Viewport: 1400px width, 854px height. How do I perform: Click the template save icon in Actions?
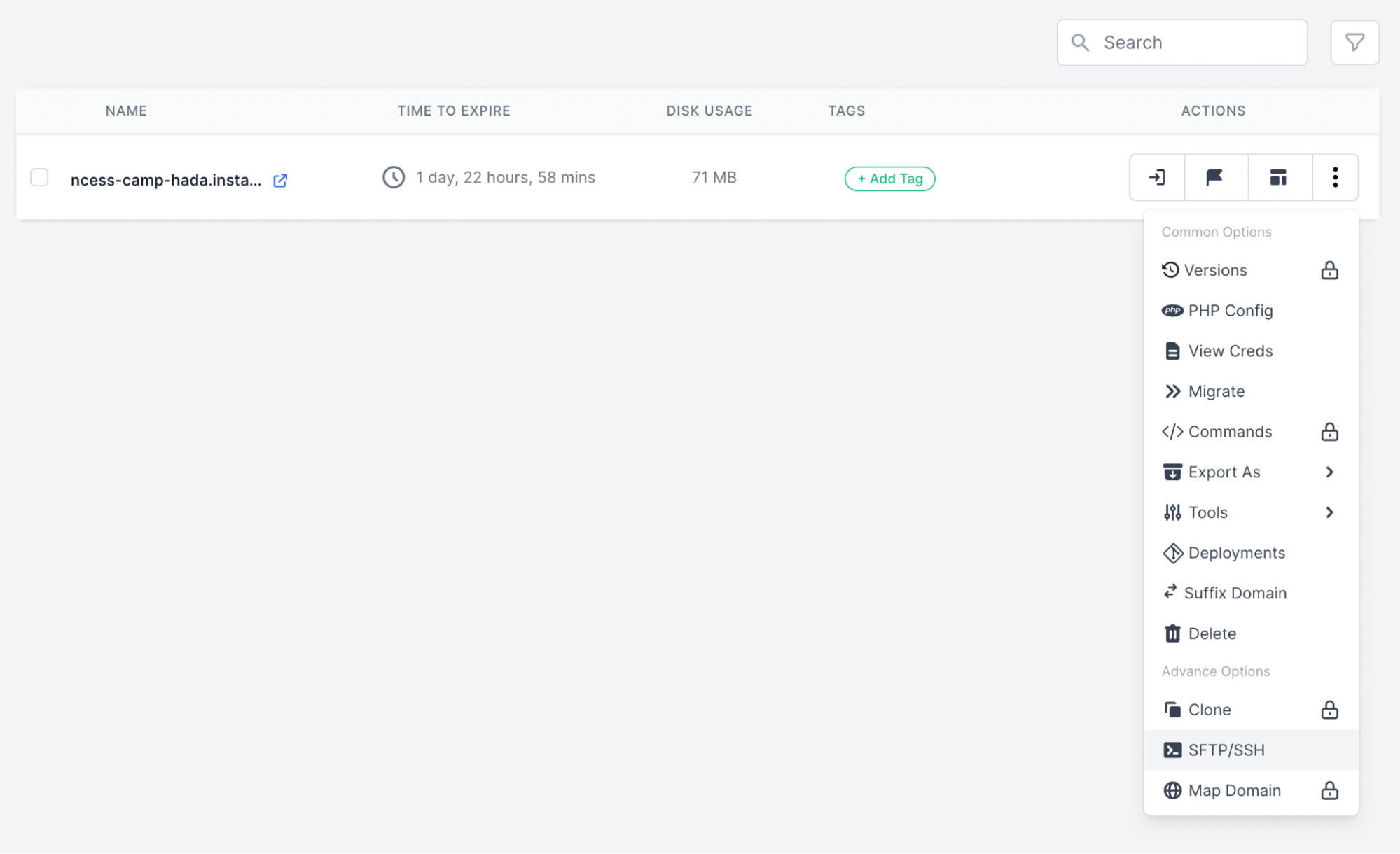coord(1278,177)
